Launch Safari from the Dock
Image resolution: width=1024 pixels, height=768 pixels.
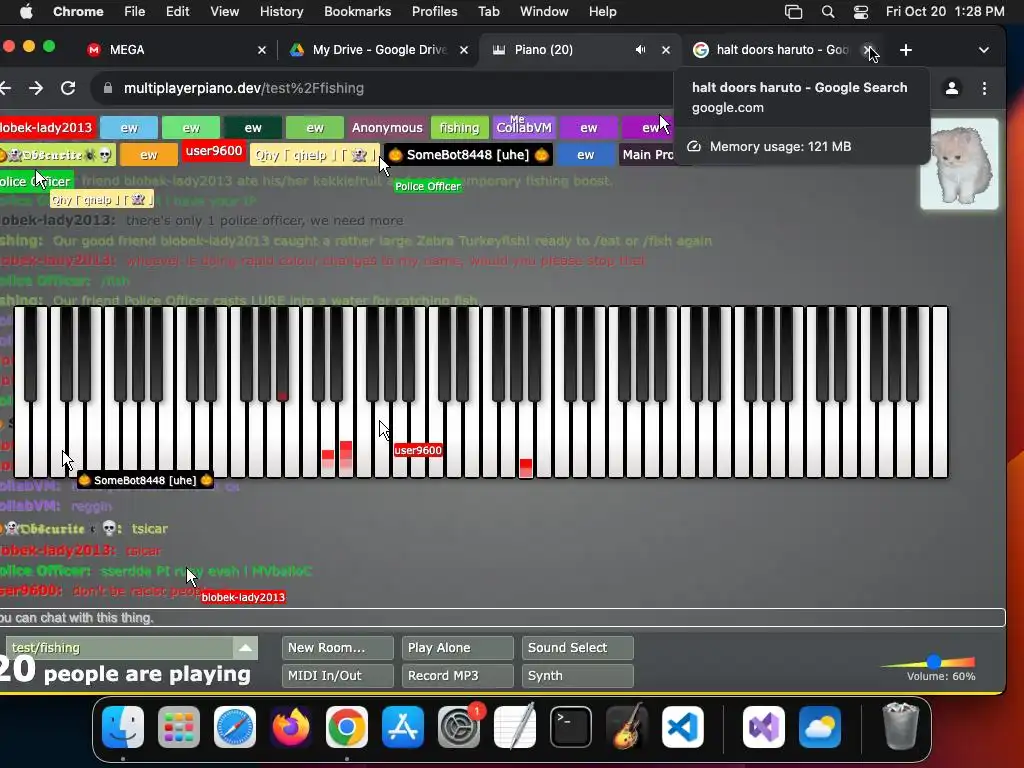(x=234, y=727)
